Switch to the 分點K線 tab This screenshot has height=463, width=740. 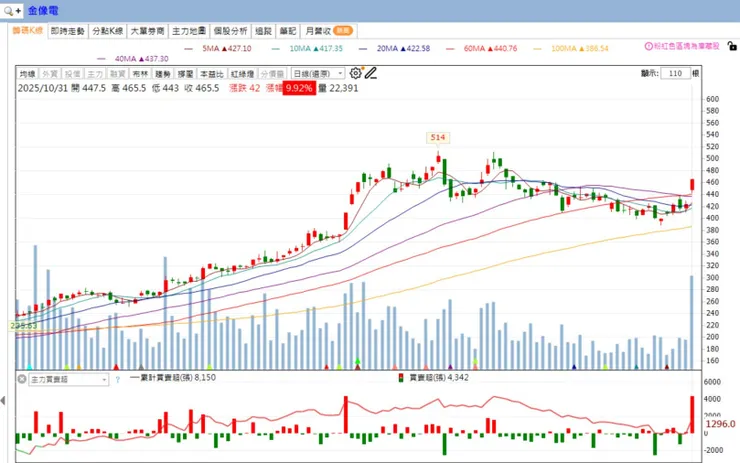coord(108,31)
